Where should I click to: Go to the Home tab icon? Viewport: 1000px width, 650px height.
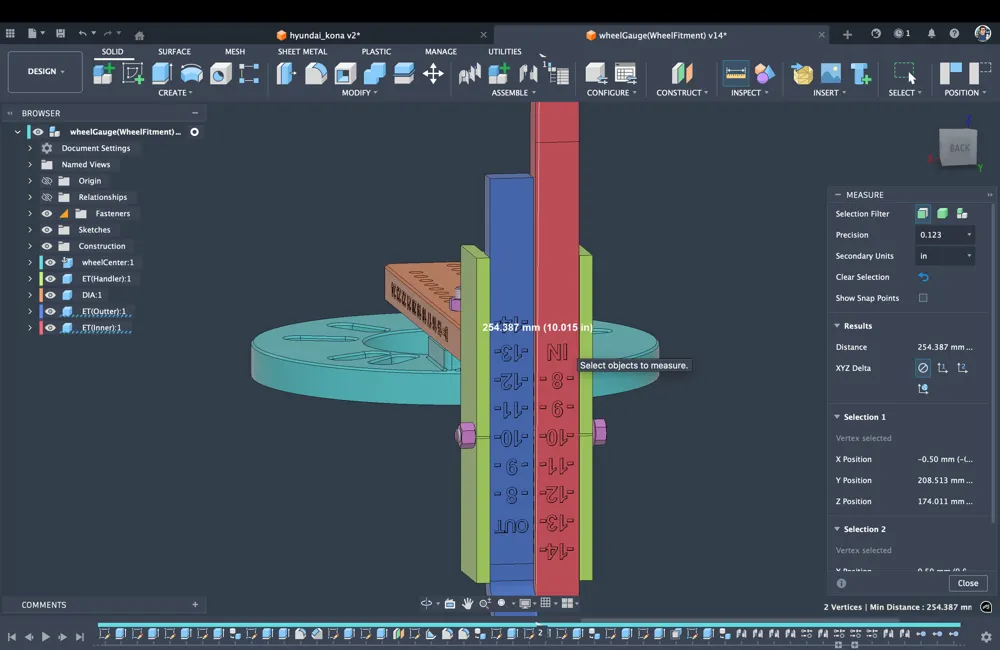tap(139, 35)
